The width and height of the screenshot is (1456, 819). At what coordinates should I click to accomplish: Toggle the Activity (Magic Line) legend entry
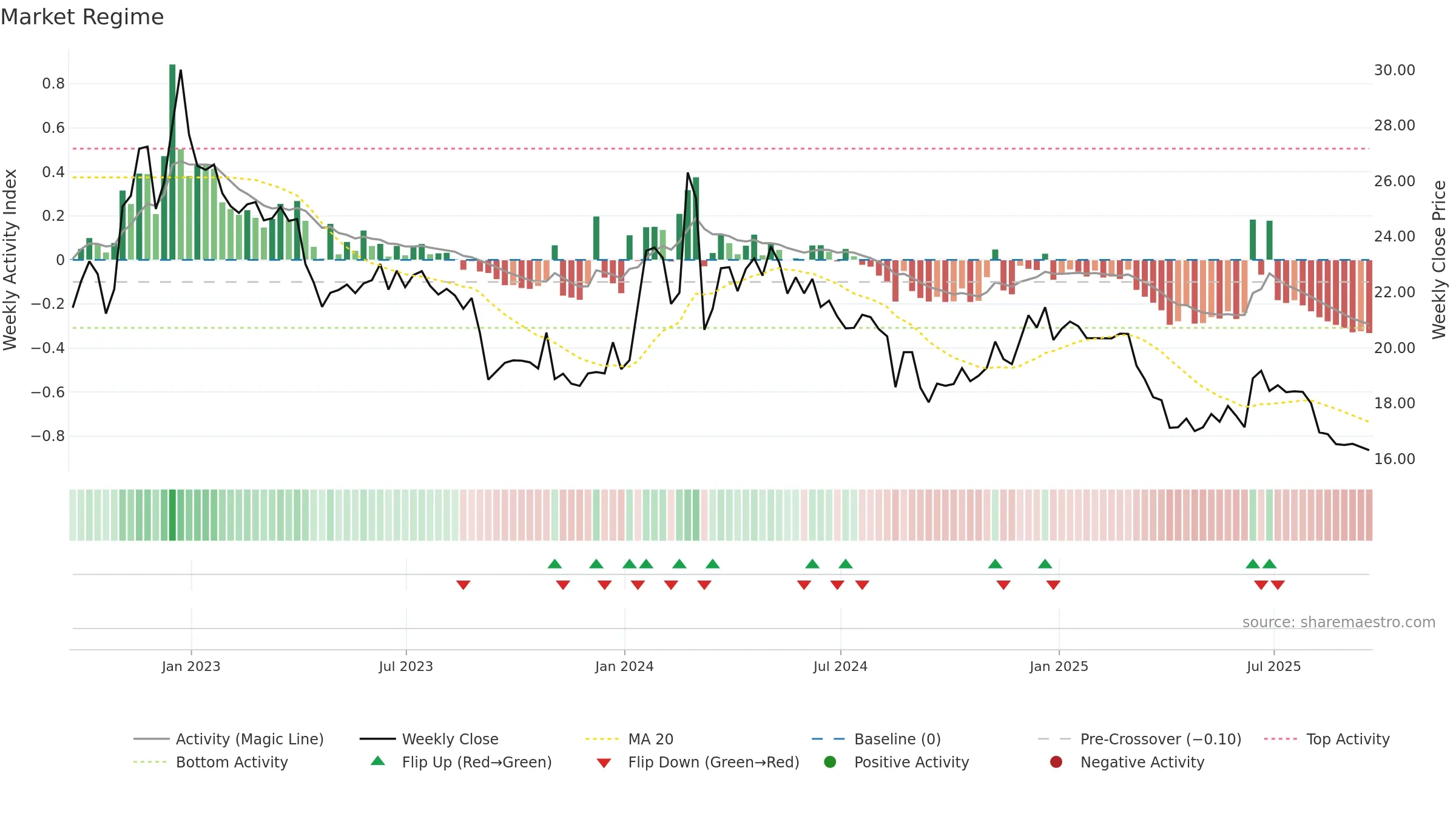[x=229, y=739]
